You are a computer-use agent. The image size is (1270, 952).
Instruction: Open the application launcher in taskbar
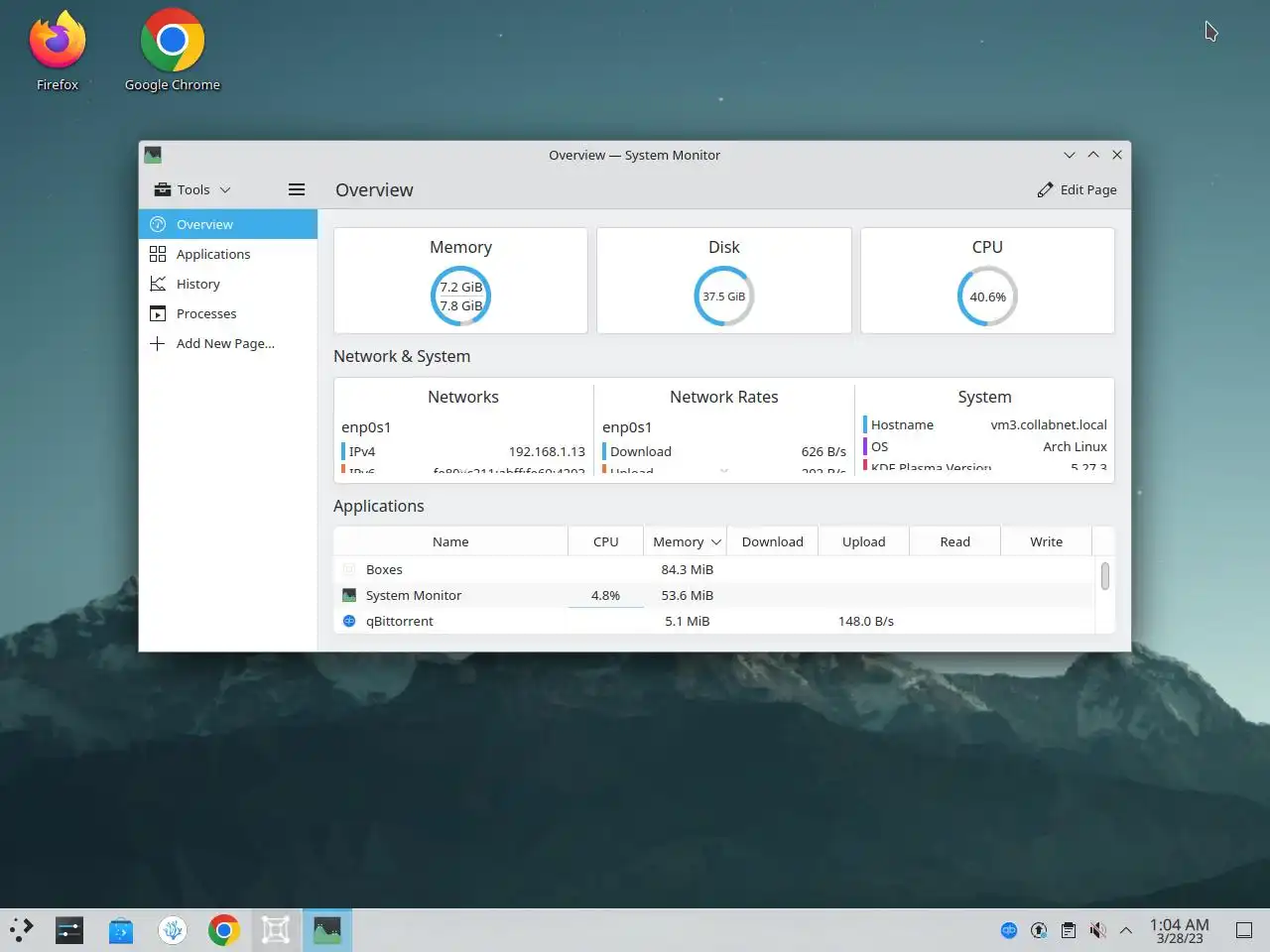click(x=22, y=930)
